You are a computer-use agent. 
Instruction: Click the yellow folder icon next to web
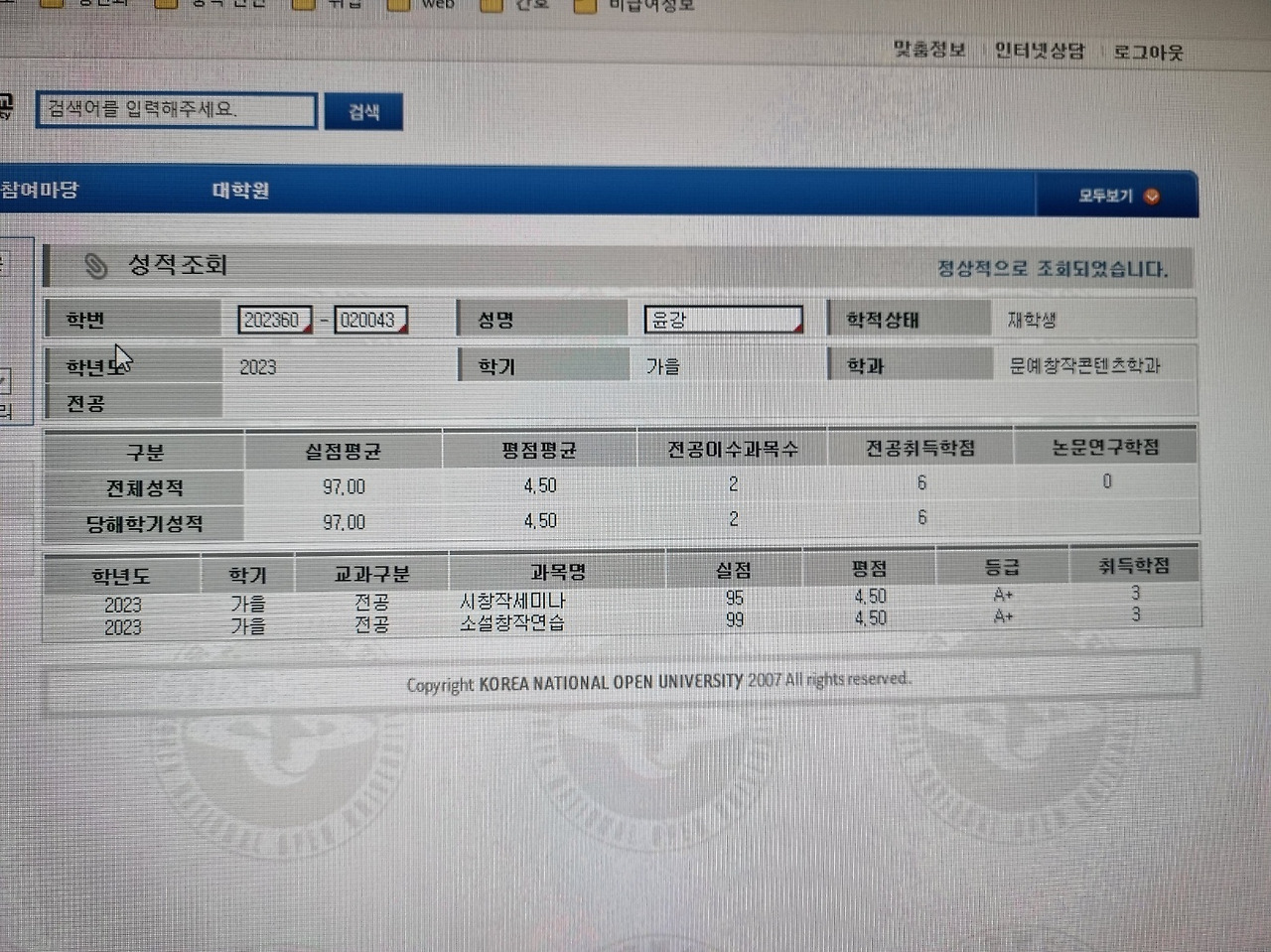pos(397,5)
